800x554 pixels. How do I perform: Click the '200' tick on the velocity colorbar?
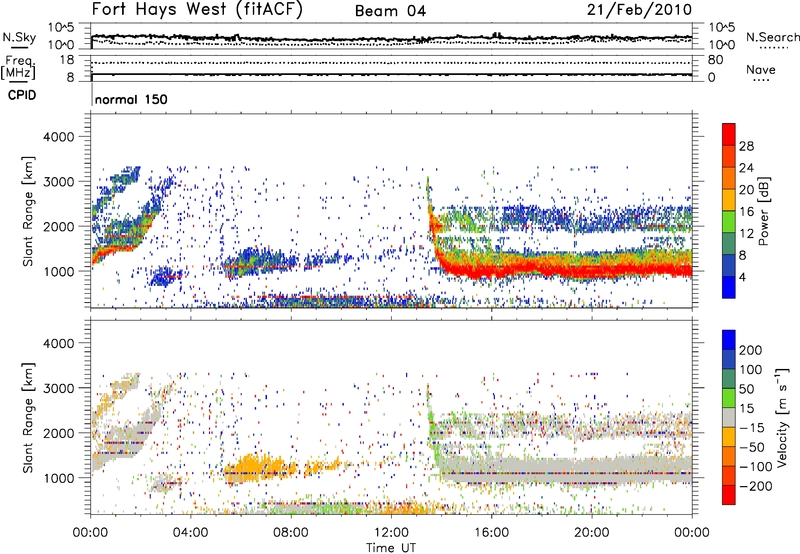pyautogui.click(x=751, y=350)
